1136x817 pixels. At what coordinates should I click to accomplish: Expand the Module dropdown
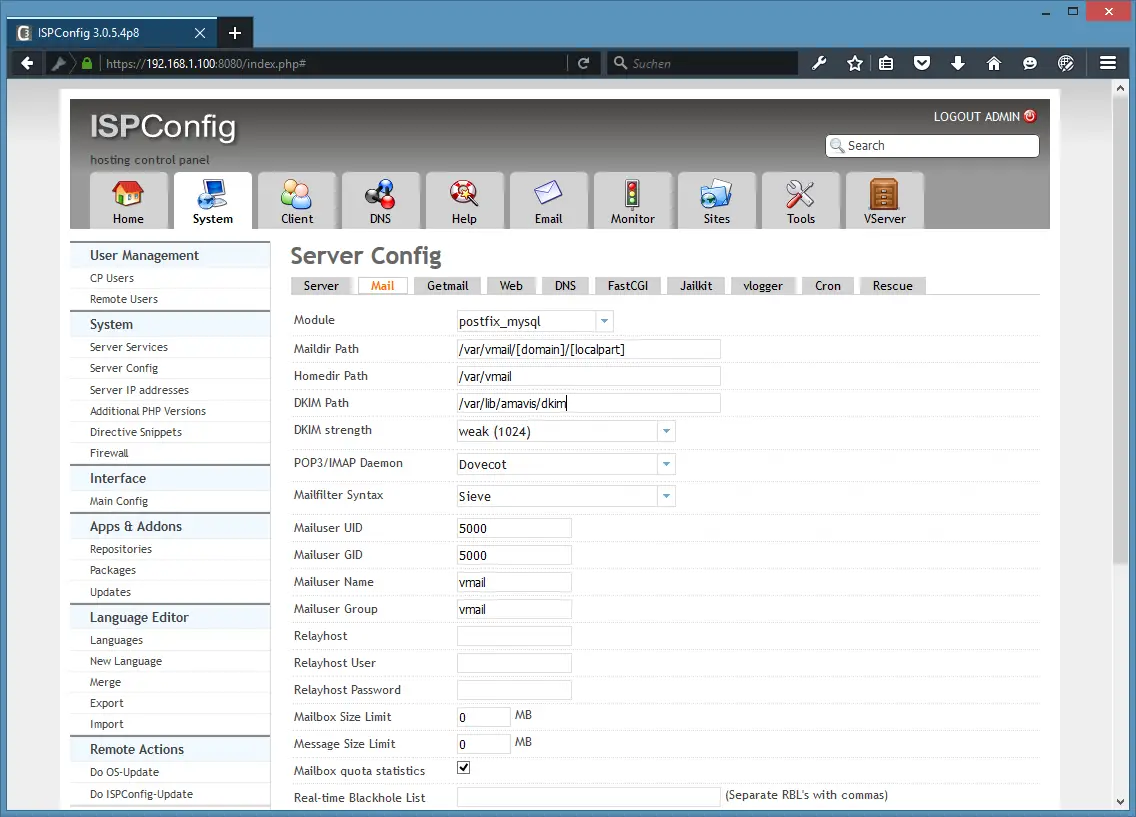coord(604,321)
